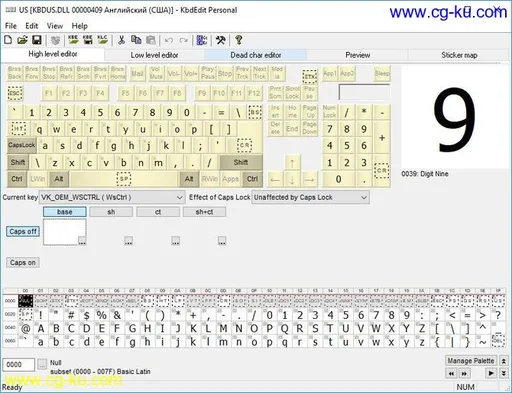Click the F5 function key
This screenshot has width=512, height=393.
click(x=125, y=93)
